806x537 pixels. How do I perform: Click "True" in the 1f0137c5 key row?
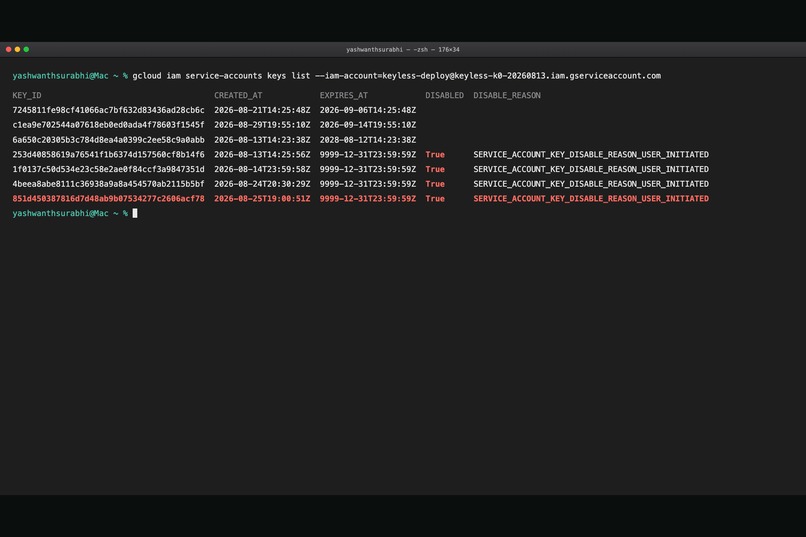[435, 169]
